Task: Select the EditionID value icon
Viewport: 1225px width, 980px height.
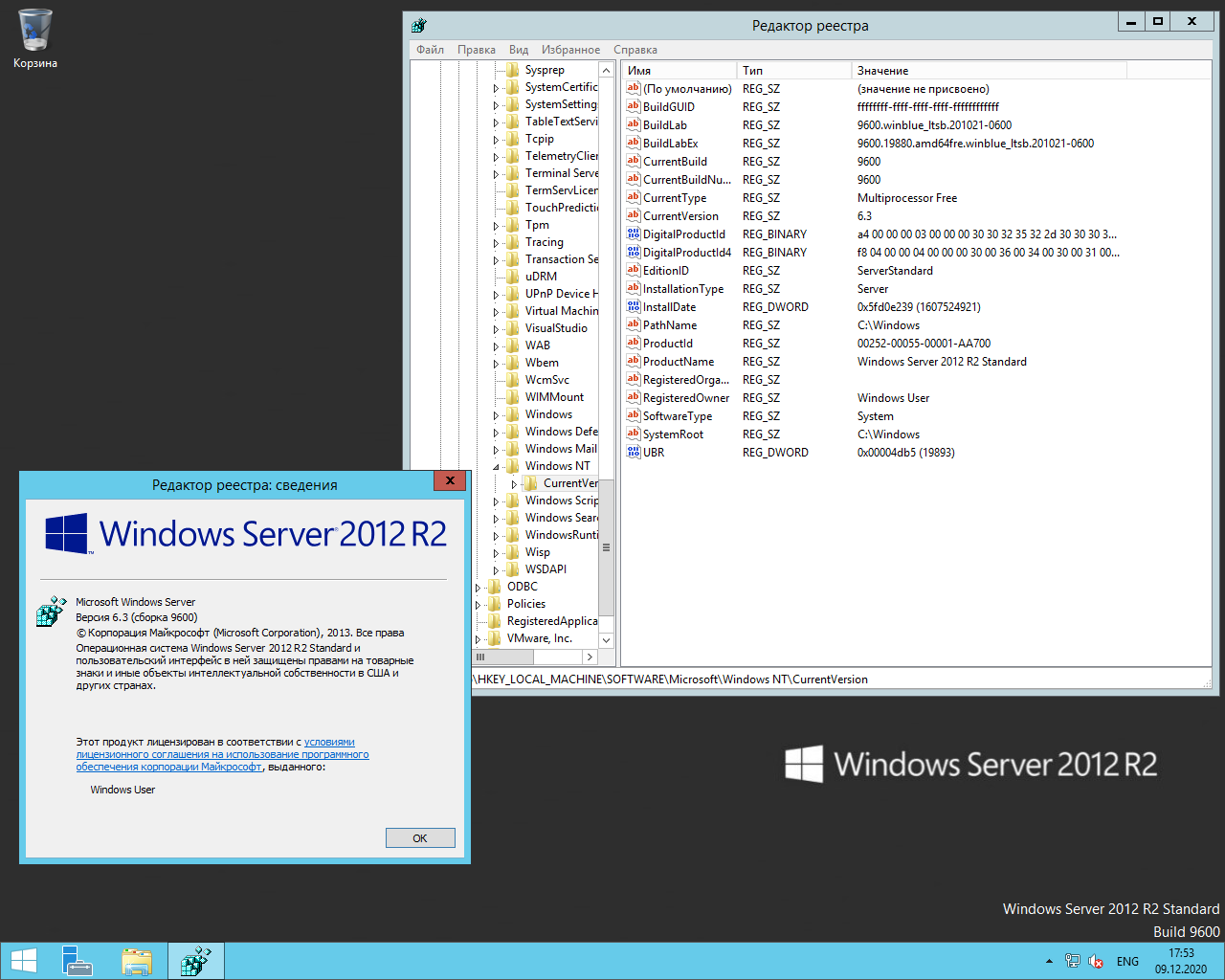Action: click(x=633, y=270)
